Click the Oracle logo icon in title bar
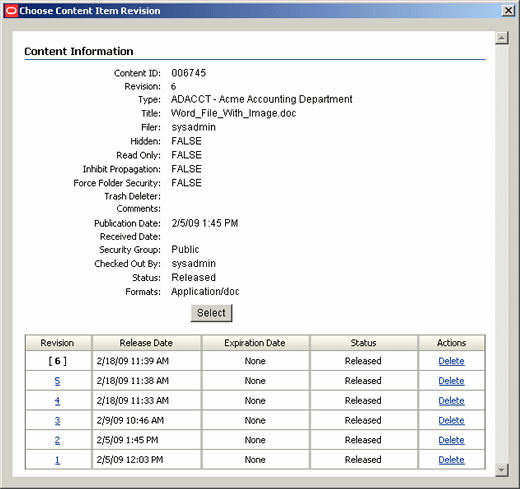Viewport: 520px width, 489px height. (11, 11)
